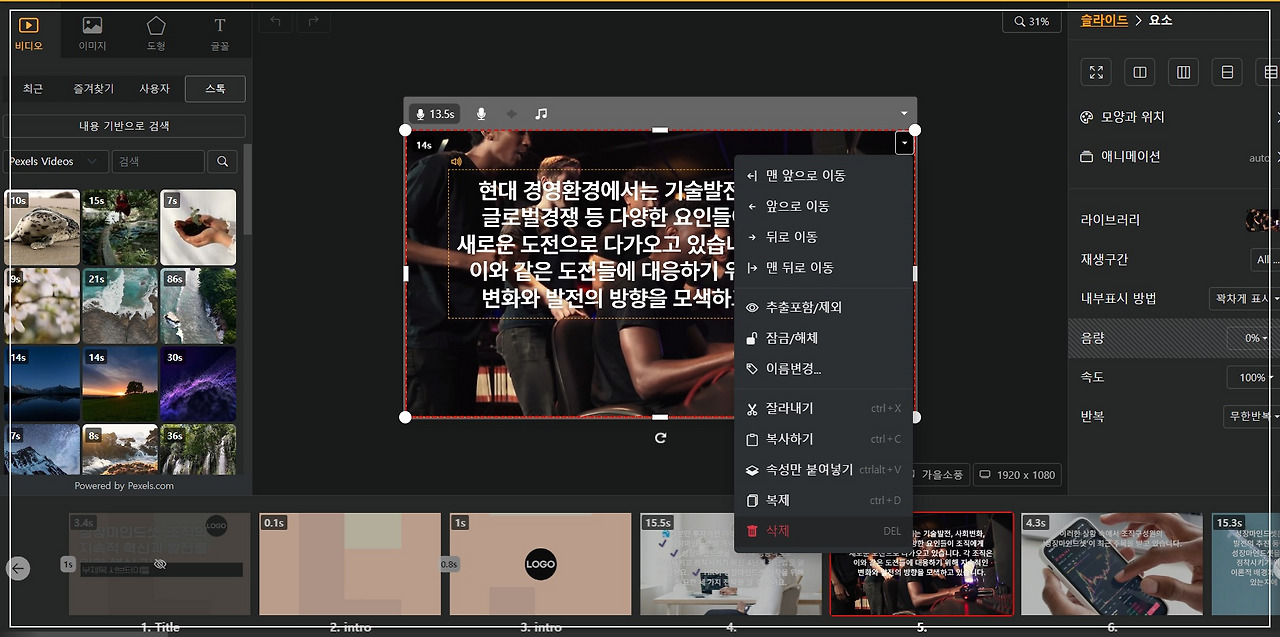This screenshot has width=1280, height=637.
Task: Select the 사용자 filter tab
Action: [154, 89]
